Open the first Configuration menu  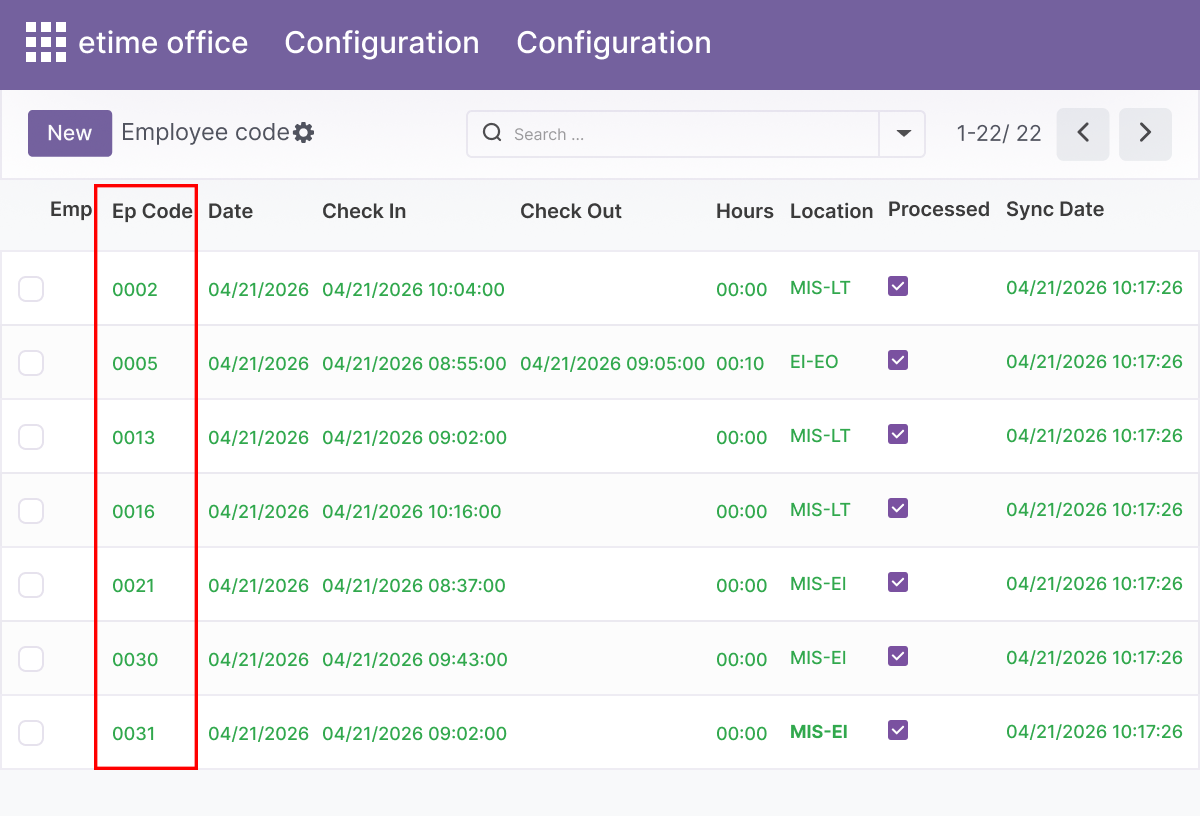point(382,43)
